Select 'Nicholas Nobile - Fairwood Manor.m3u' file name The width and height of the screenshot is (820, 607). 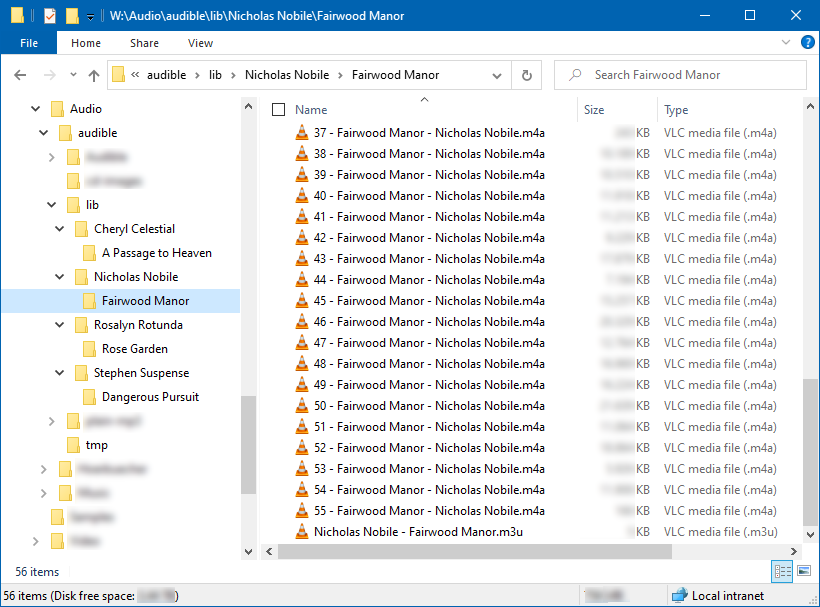coord(418,532)
